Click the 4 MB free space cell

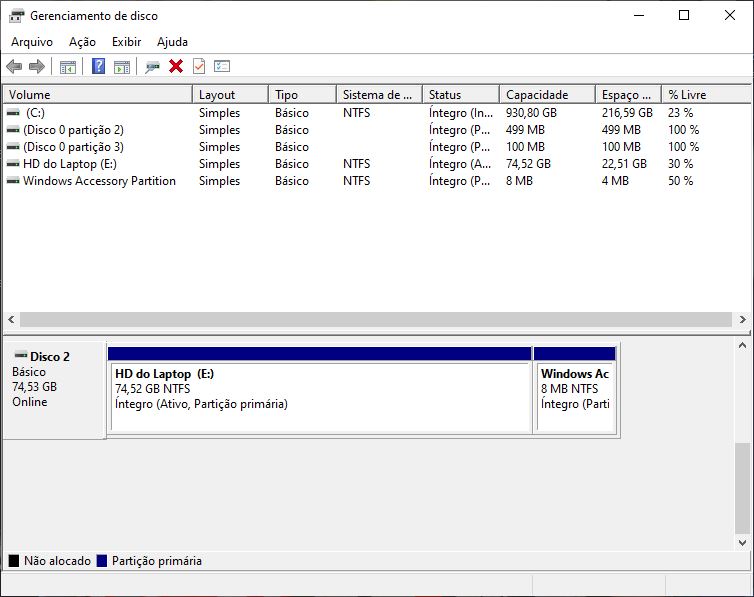point(615,181)
